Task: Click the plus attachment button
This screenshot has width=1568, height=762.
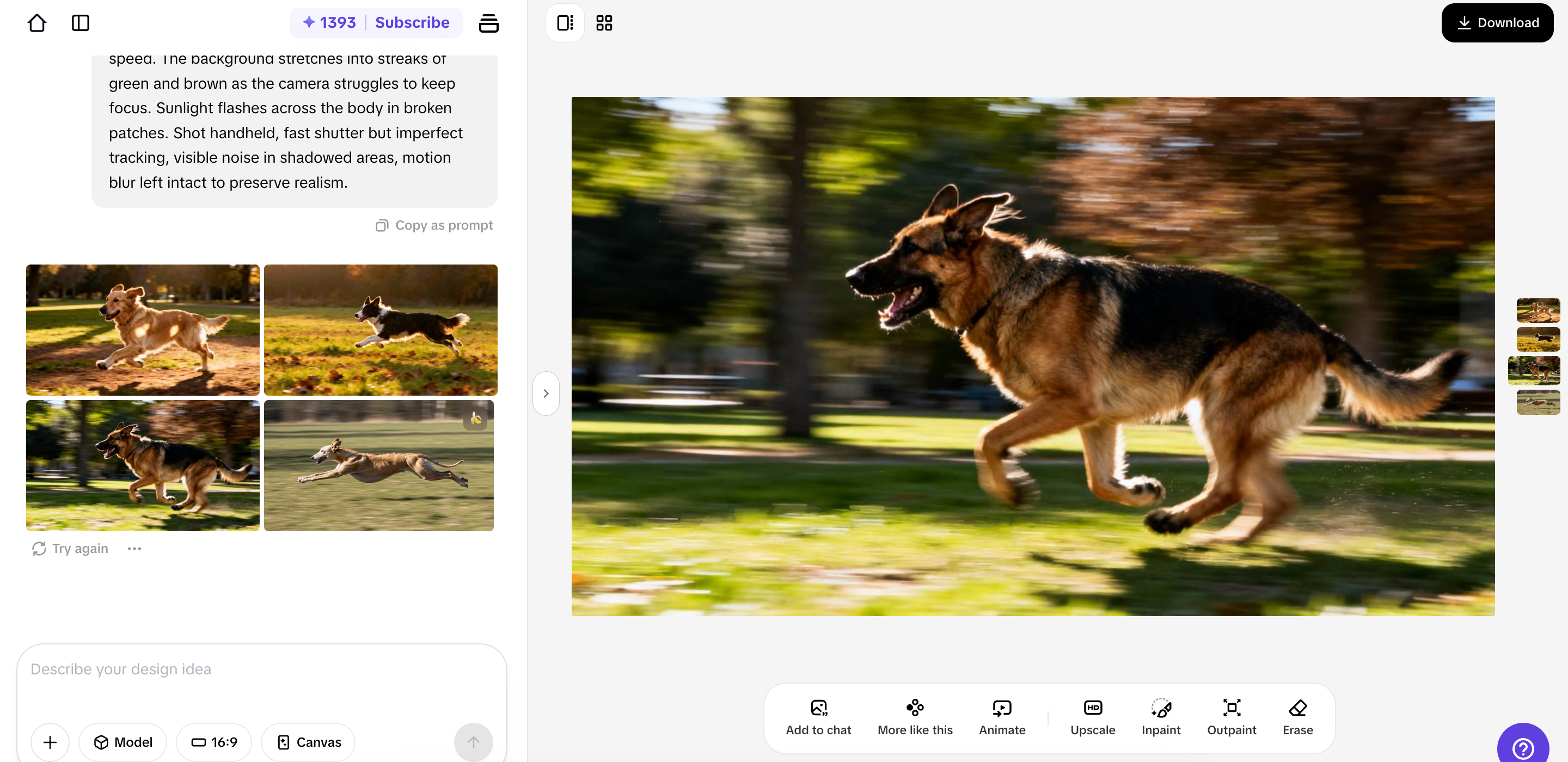Action: pyautogui.click(x=50, y=742)
